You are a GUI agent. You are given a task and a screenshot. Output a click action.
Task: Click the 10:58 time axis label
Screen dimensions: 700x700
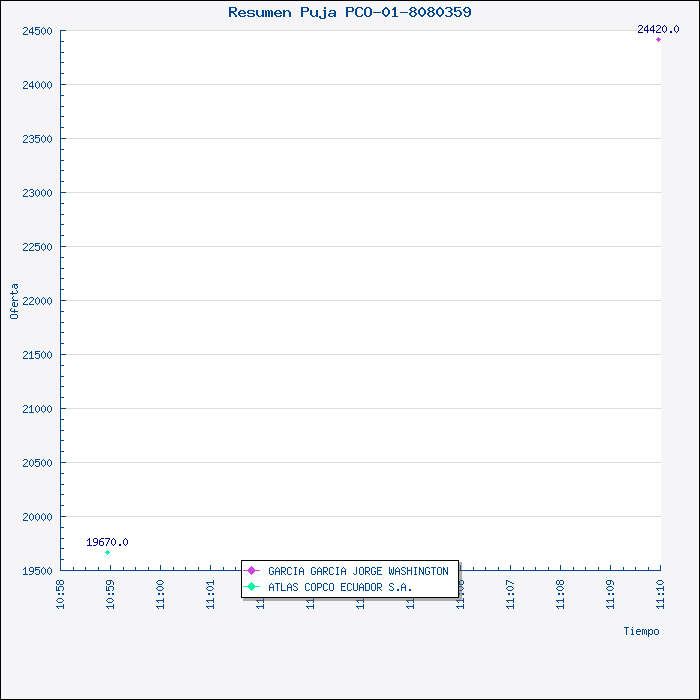[x=60, y=592]
